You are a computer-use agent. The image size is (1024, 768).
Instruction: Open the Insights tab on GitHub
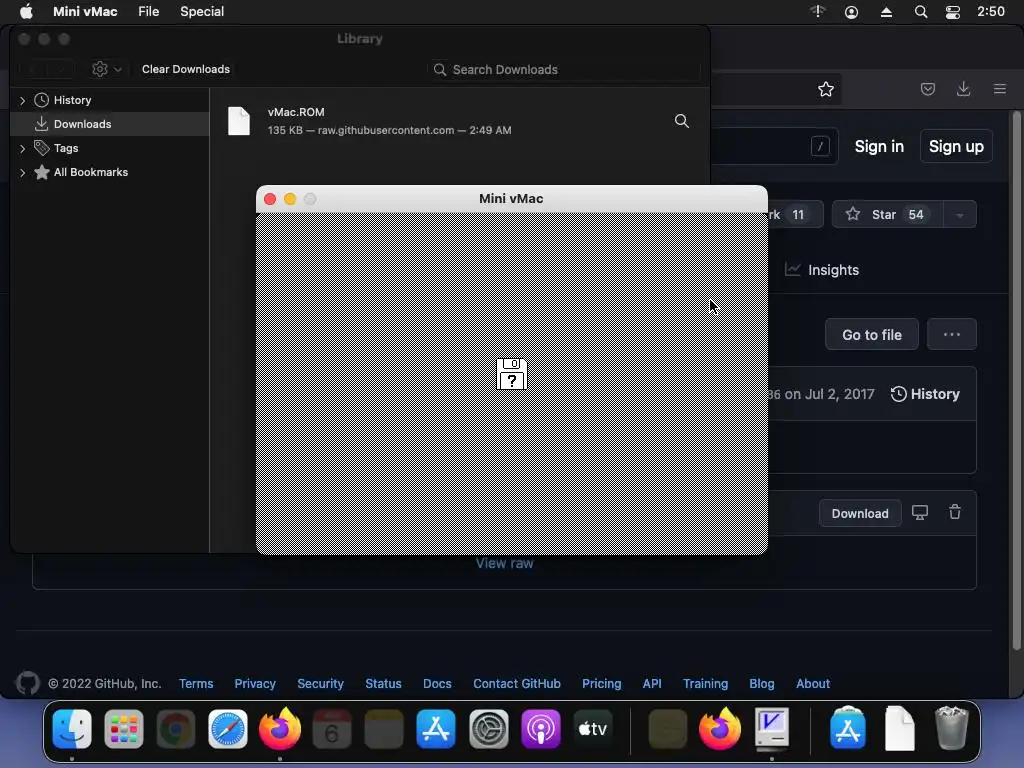822,270
